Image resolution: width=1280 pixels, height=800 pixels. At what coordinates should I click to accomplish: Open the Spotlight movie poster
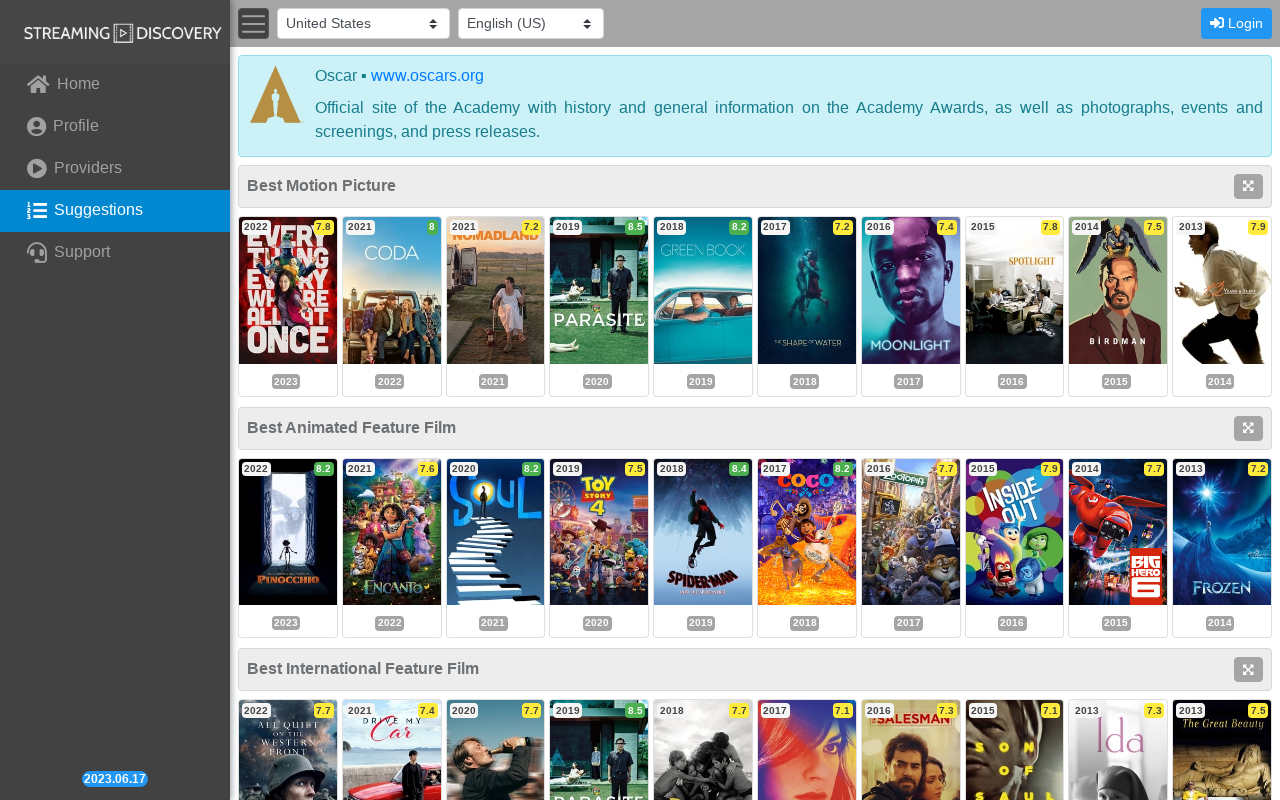[x=1015, y=290]
